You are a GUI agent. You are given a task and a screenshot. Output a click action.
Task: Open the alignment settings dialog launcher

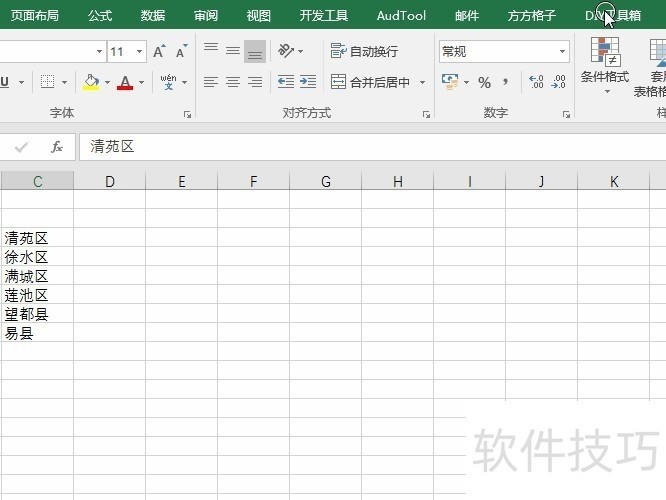[426, 114]
